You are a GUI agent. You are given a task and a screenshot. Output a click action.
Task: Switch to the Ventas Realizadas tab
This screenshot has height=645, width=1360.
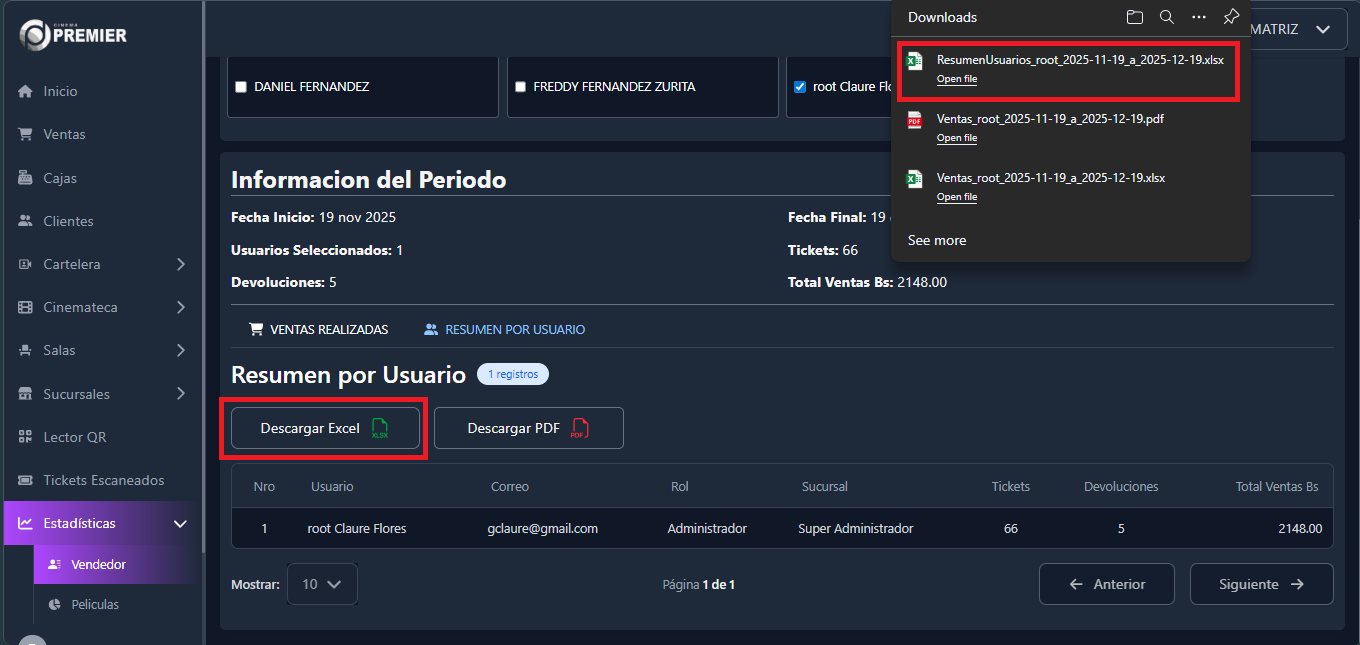click(x=318, y=329)
